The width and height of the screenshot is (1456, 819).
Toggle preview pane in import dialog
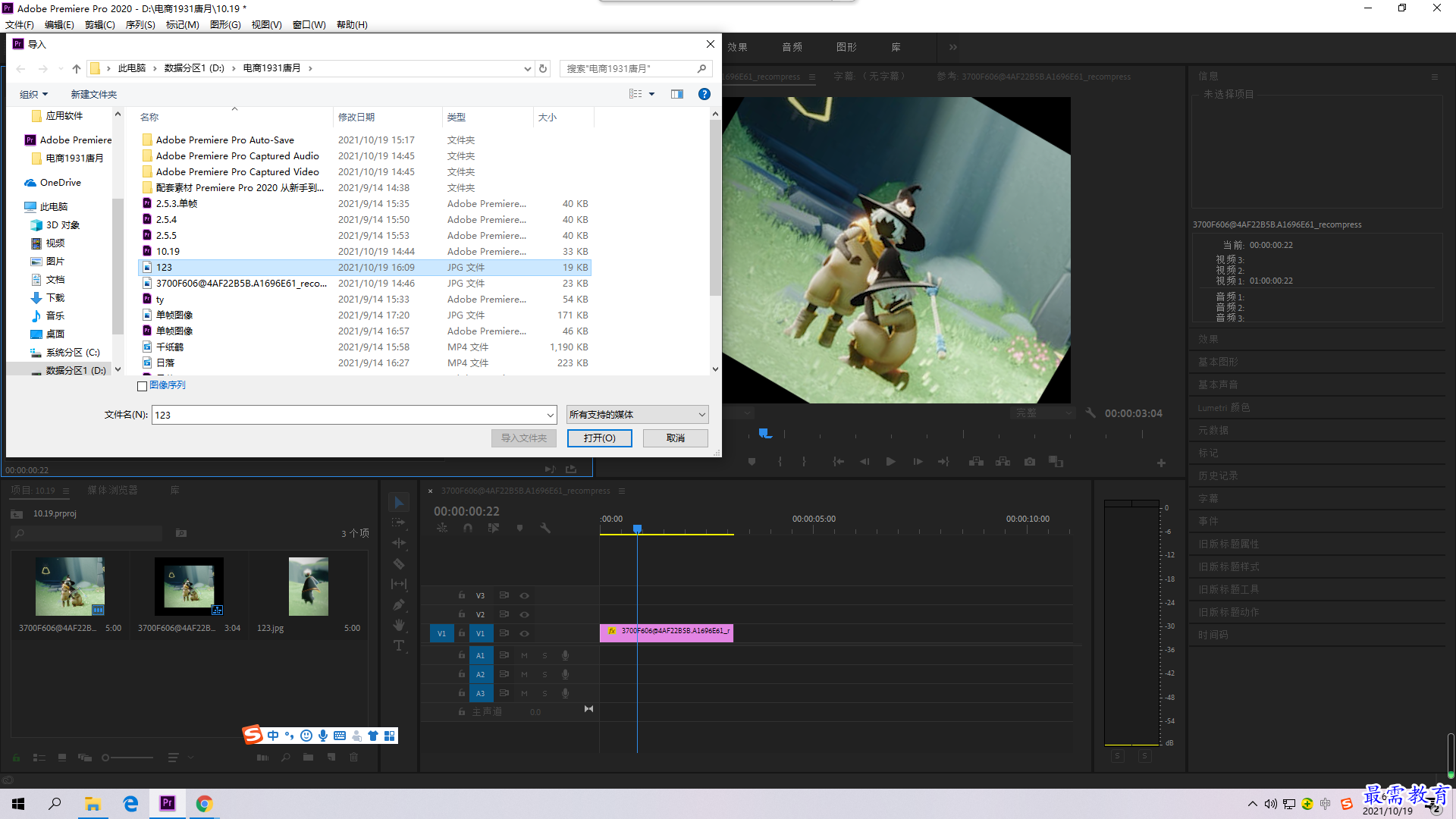pyautogui.click(x=677, y=94)
